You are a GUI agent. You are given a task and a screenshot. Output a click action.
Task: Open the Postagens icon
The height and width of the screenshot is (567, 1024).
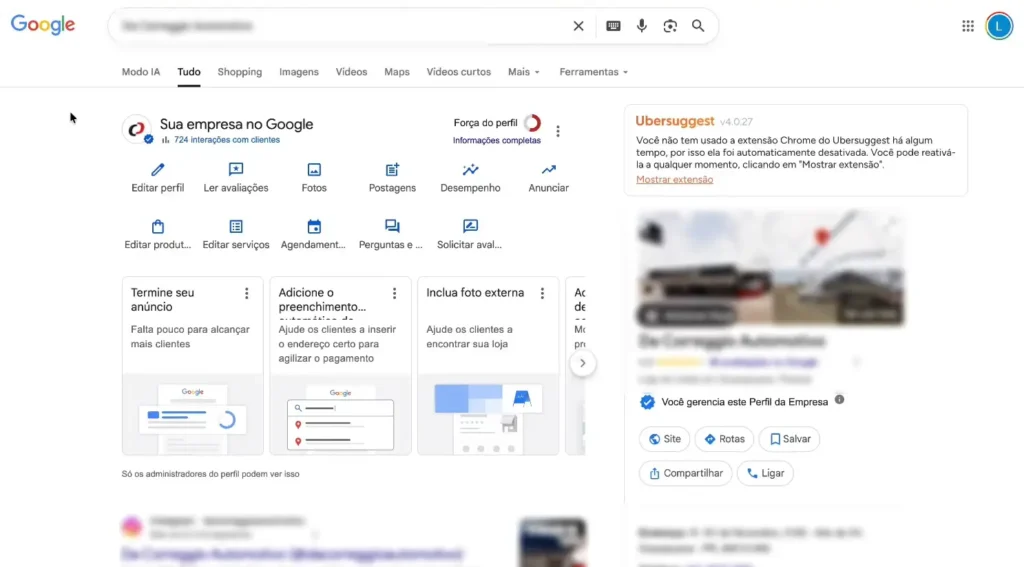click(x=392, y=170)
